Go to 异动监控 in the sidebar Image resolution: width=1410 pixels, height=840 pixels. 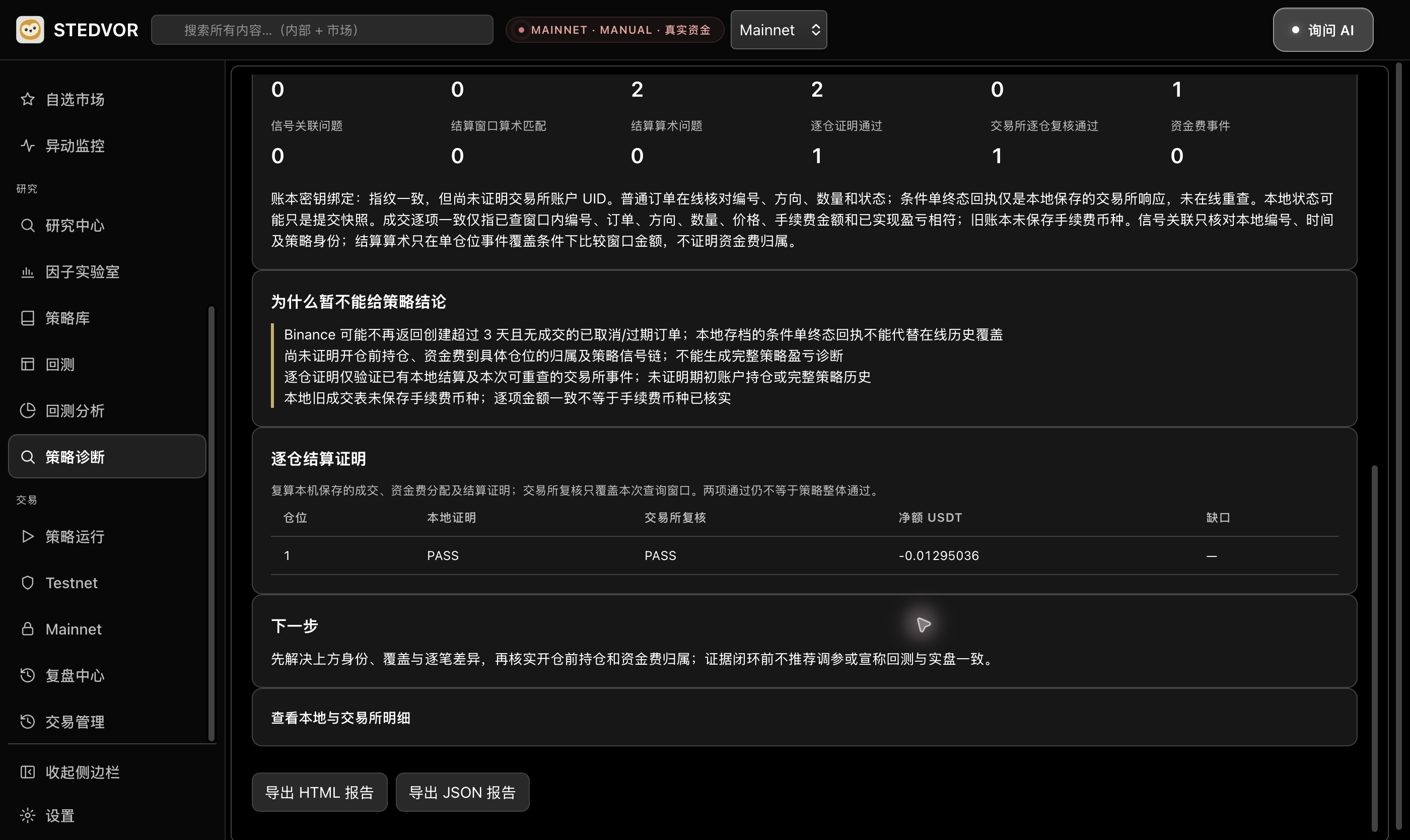coord(108,146)
